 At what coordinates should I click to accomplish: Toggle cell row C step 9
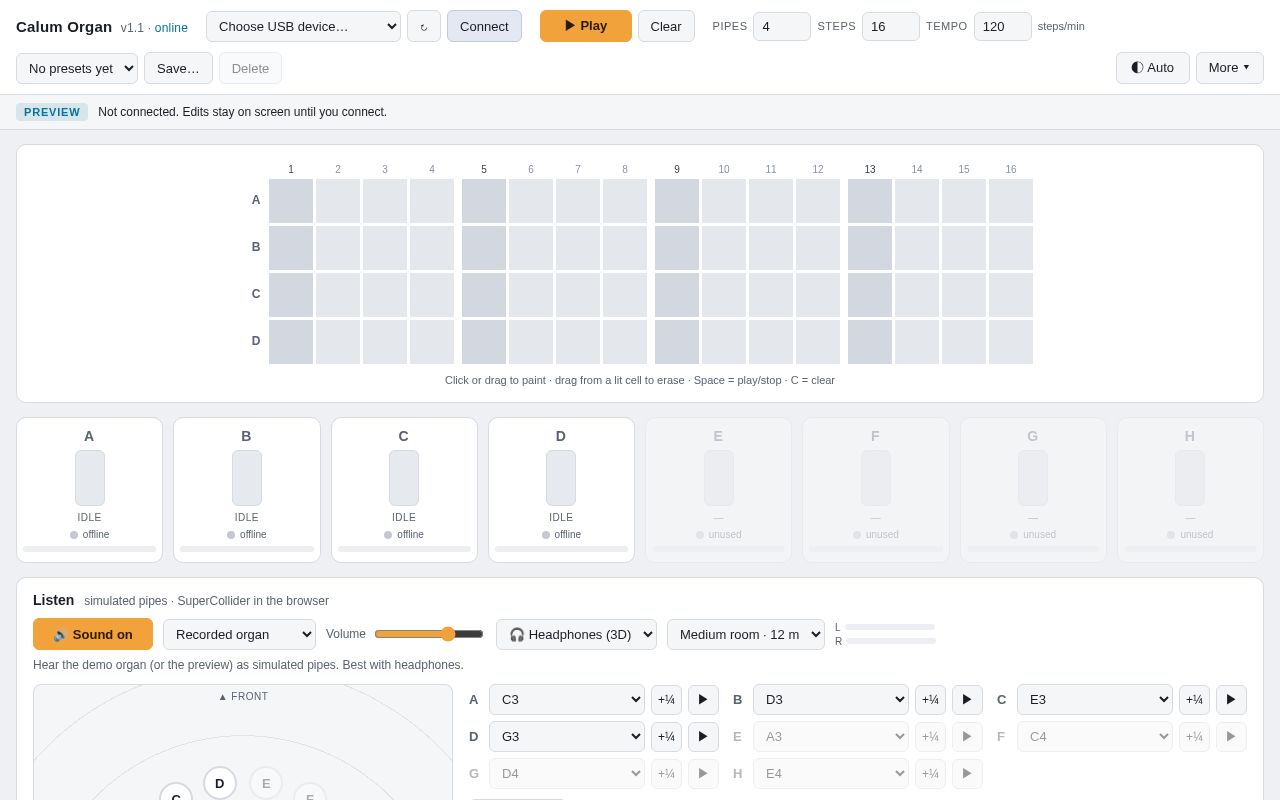(677, 295)
